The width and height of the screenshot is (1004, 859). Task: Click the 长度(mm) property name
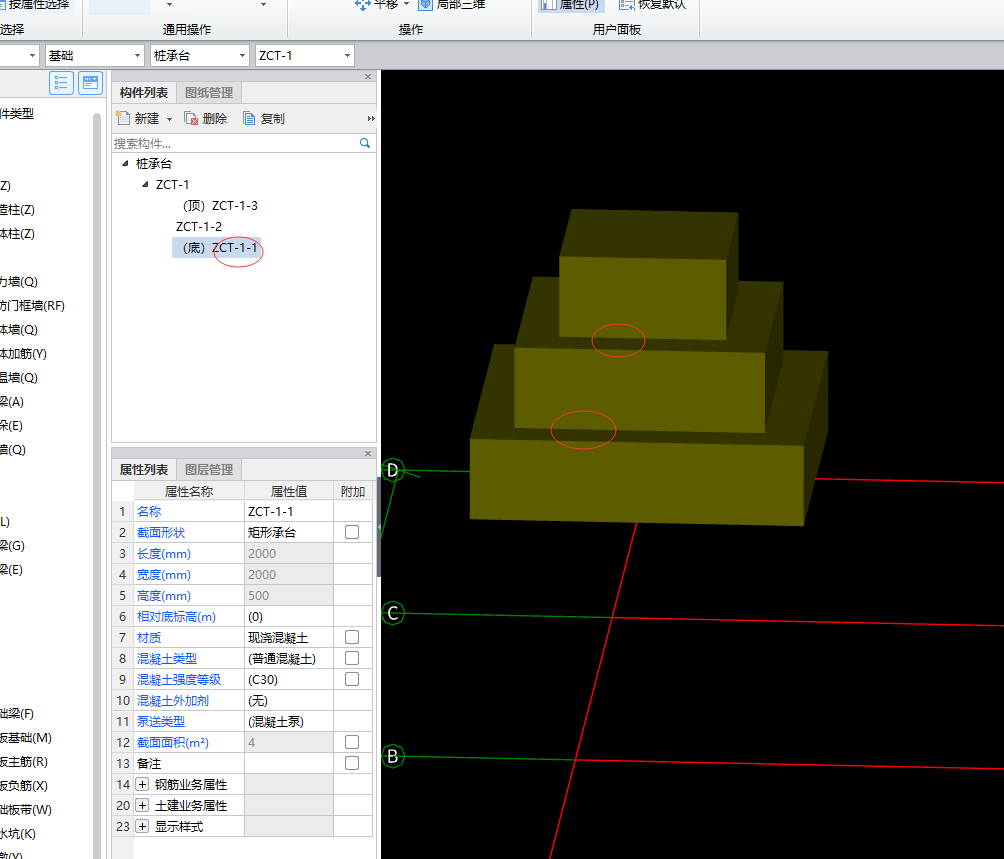pyautogui.click(x=164, y=554)
